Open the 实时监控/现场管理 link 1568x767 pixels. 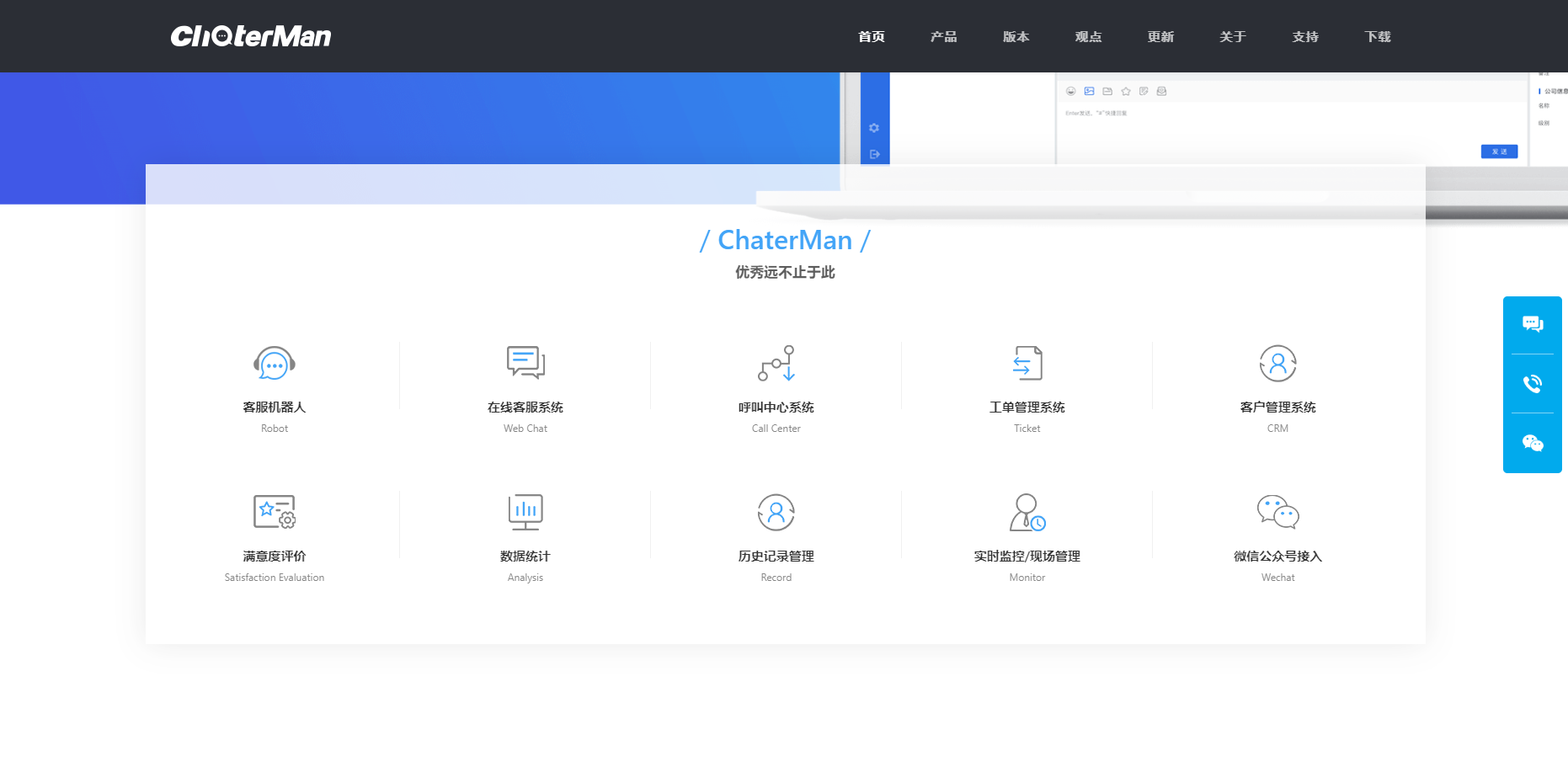coord(1027,557)
